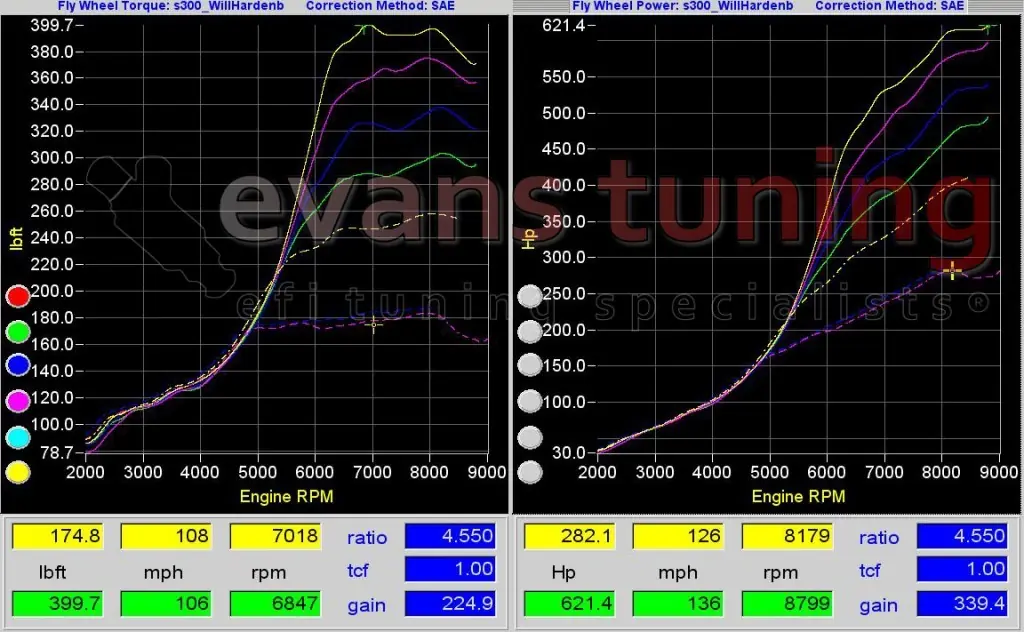Click the peak power rpm field showing 8799
This screenshot has height=632, width=1024.
(788, 603)
